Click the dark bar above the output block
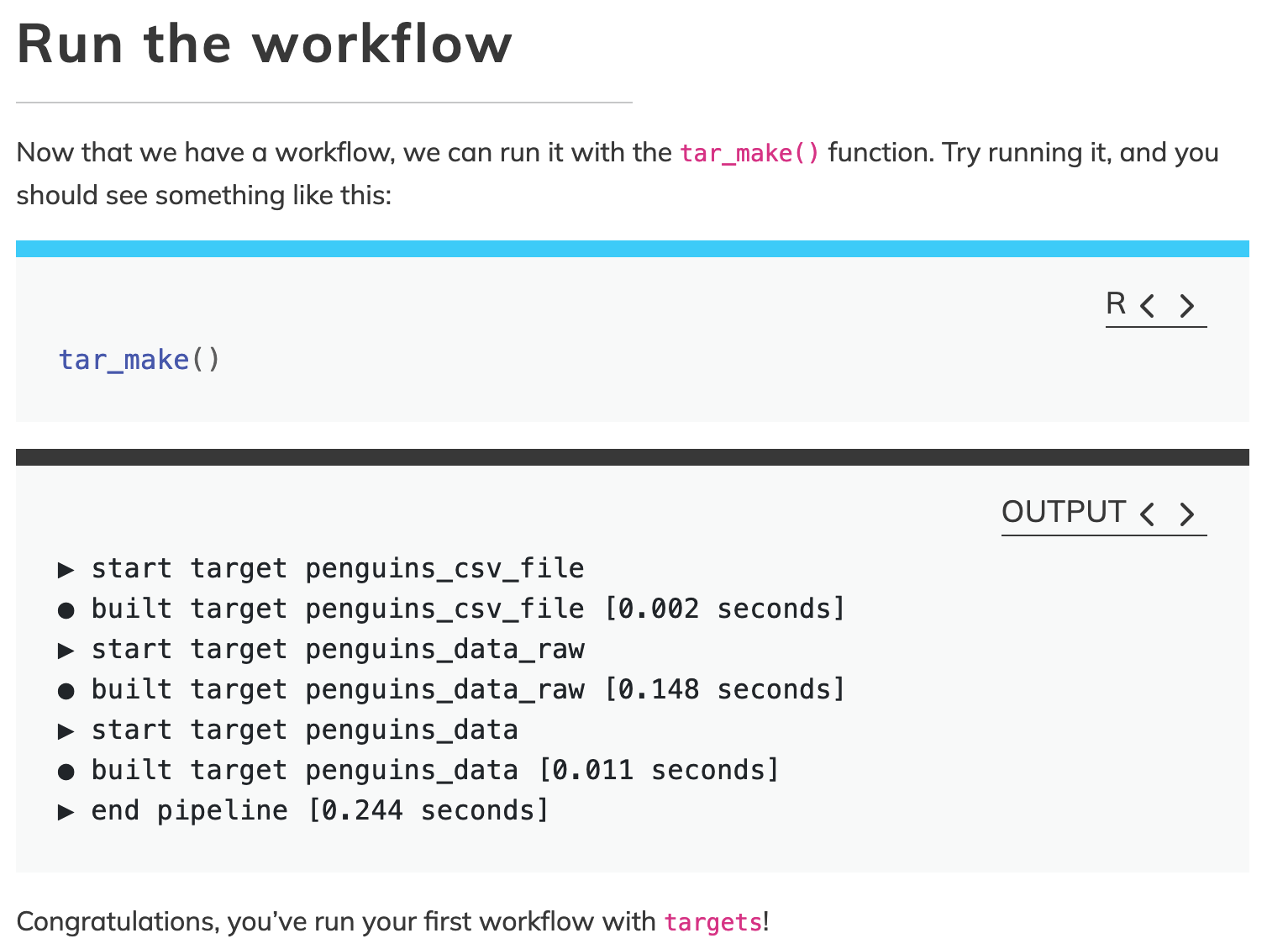Screen dimensions: 1288x949 (633, 457)
